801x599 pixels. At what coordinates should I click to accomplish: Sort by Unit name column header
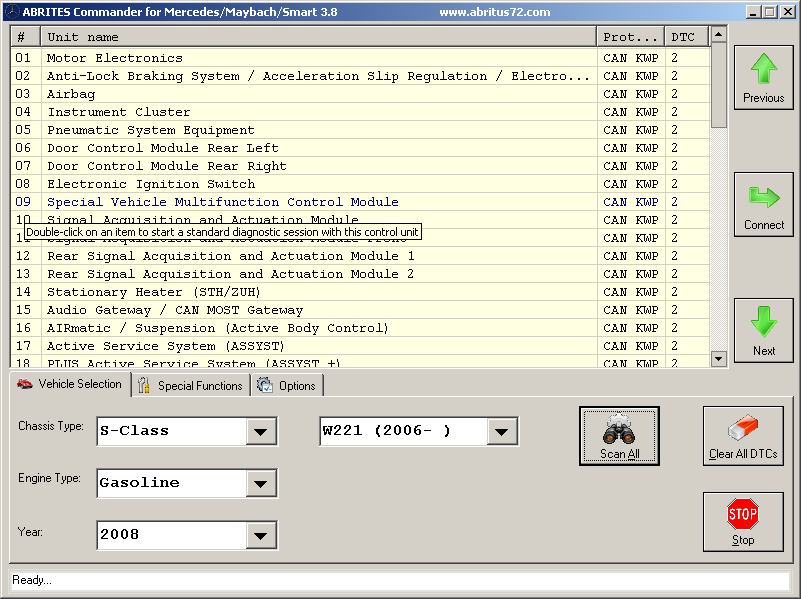[x=319, y=37]
